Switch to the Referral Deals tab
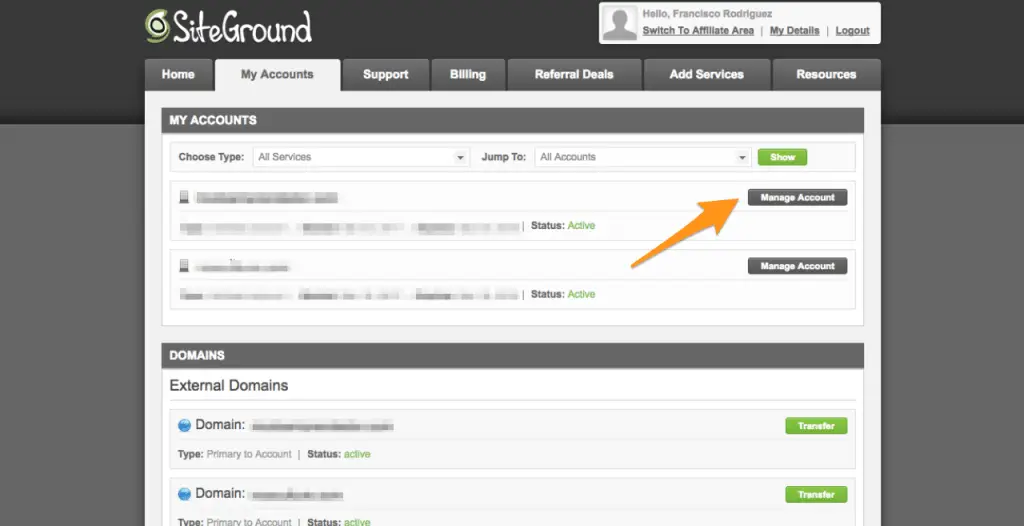 (x=574, y=74)
